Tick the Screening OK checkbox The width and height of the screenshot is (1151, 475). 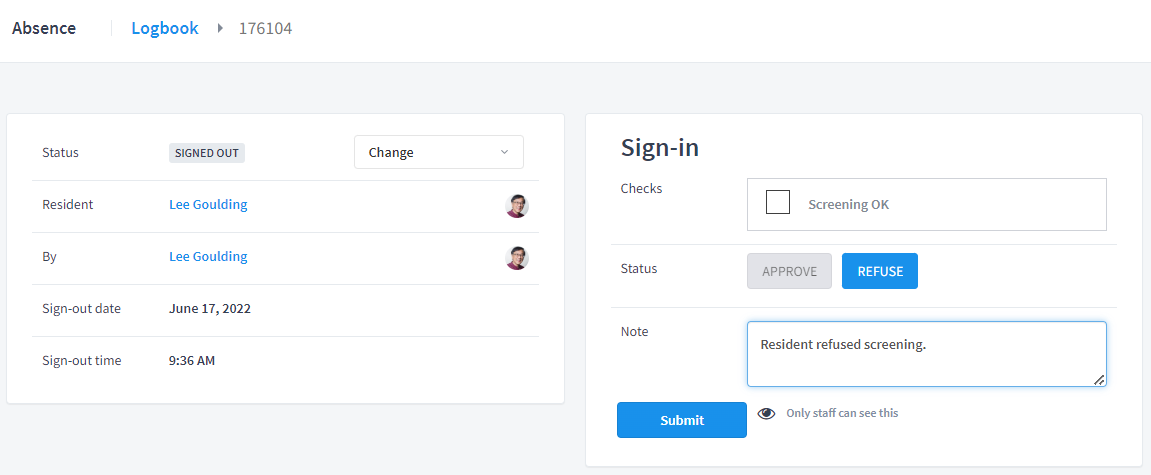777,202
